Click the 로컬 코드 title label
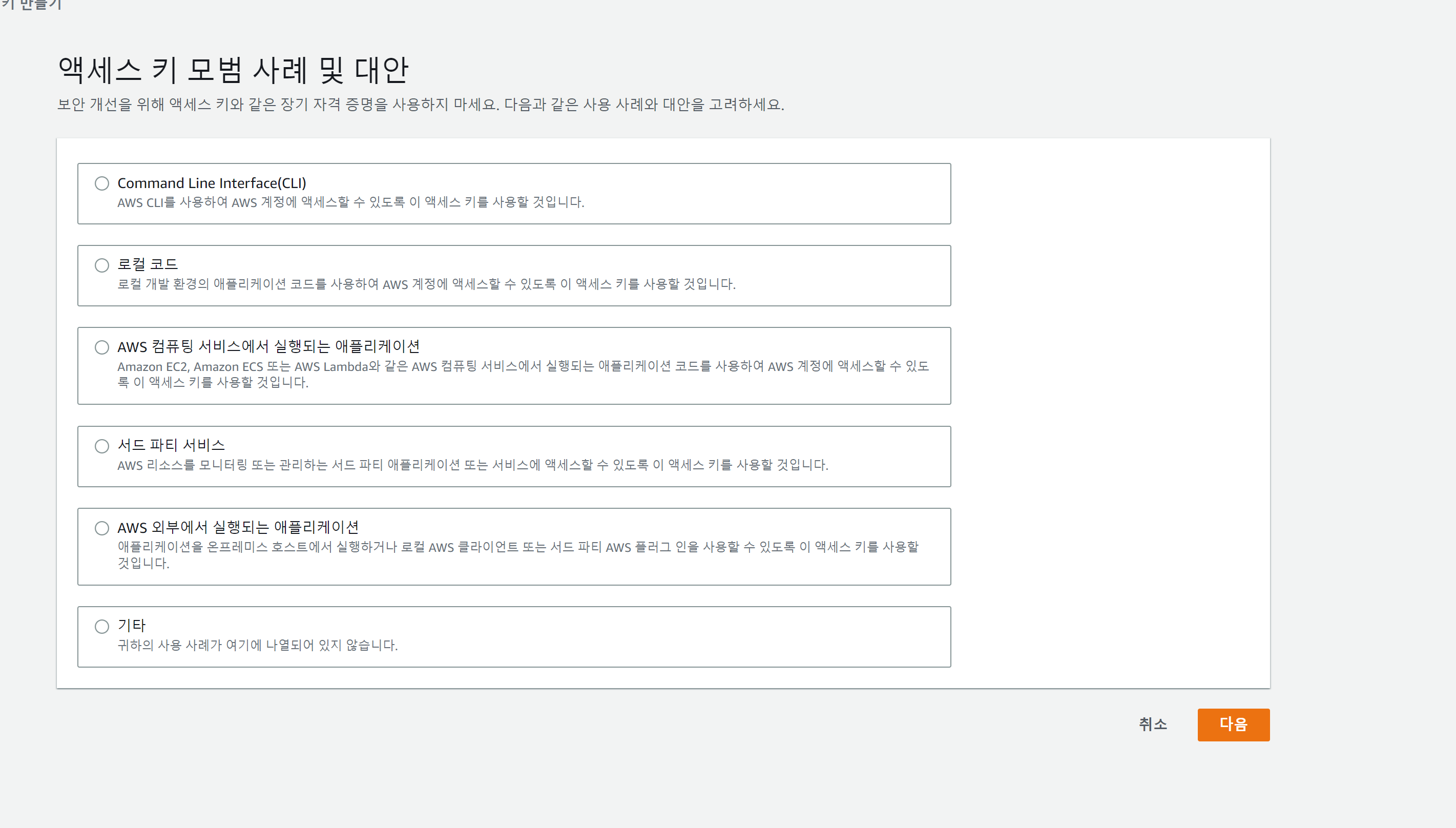This screenshot has width=1456, height=828. click(148, 264)
